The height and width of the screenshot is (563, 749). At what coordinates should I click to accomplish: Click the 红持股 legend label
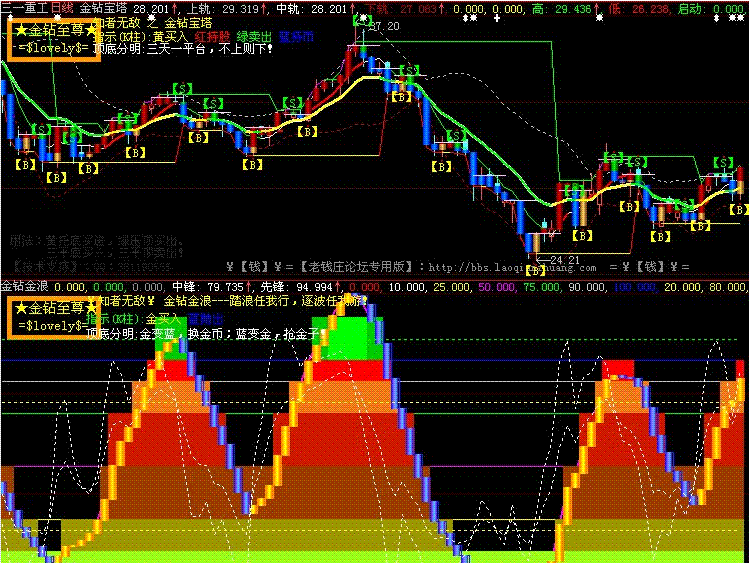(212, 36)
